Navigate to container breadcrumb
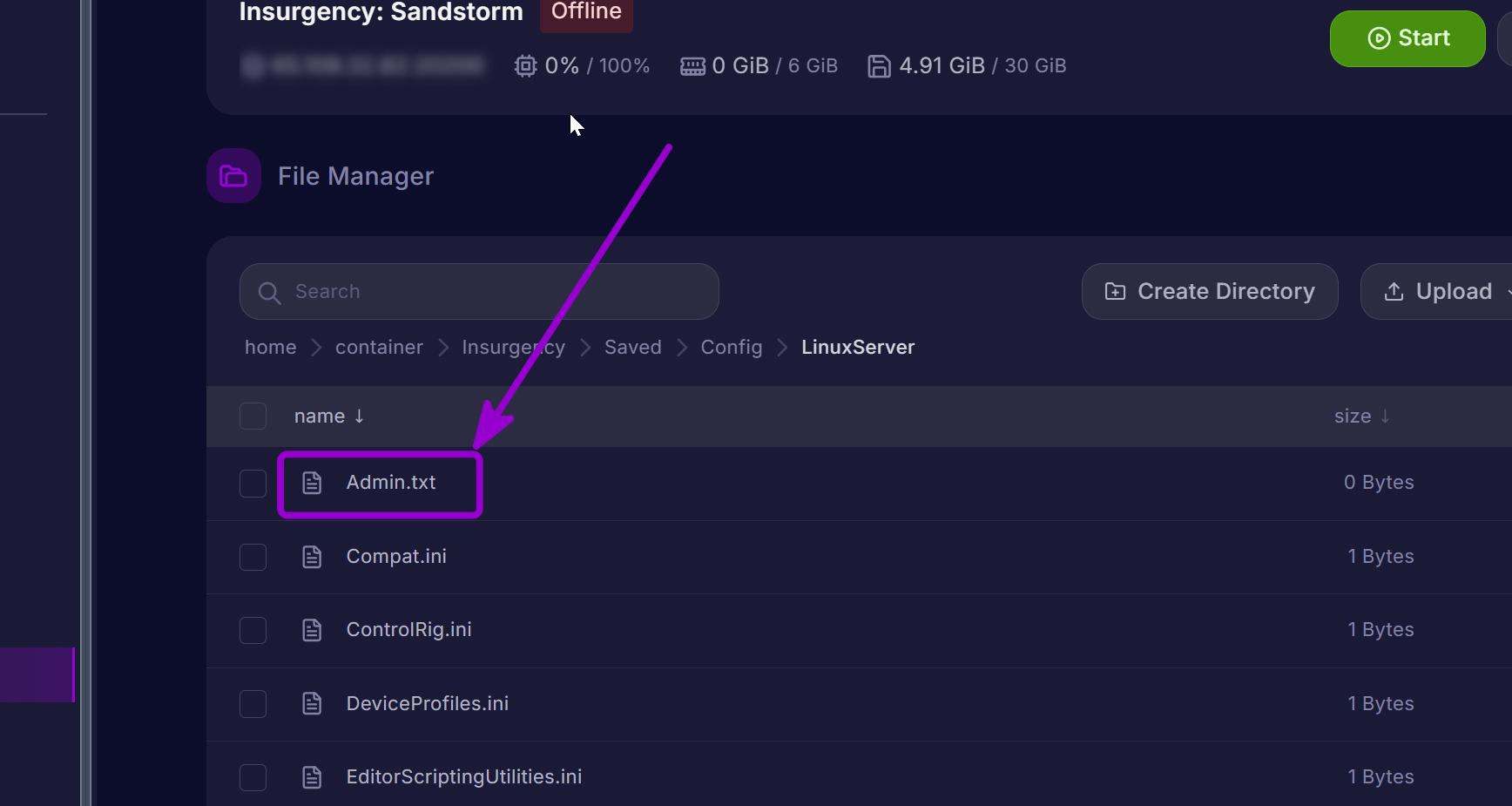 [x=379, y=347]
